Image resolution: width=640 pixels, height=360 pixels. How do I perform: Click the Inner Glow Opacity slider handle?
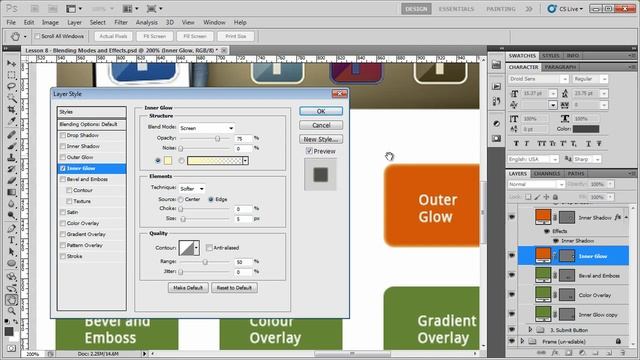[x=218, y=139]
